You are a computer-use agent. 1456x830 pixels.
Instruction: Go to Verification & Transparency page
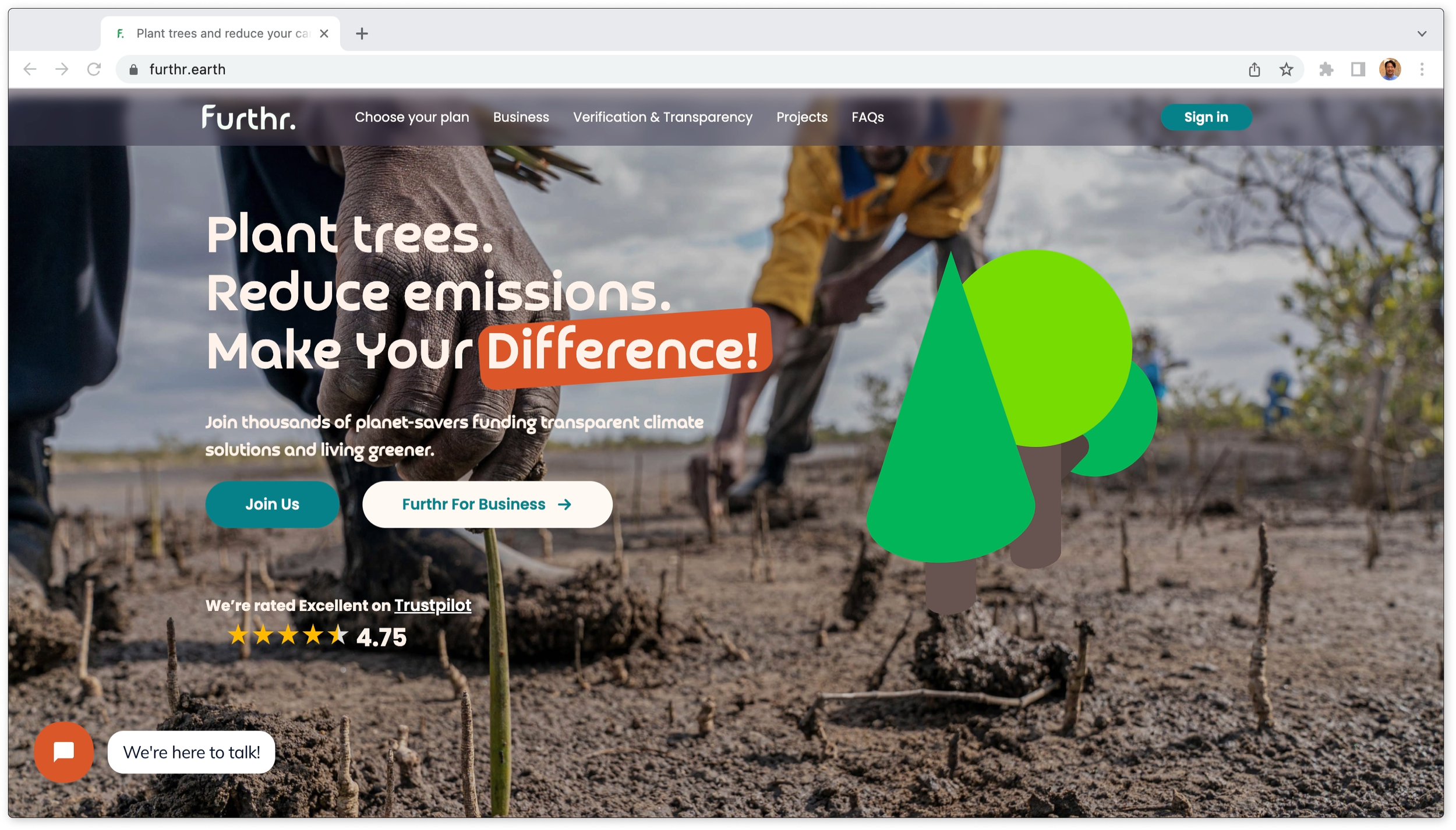click(662, 117)
